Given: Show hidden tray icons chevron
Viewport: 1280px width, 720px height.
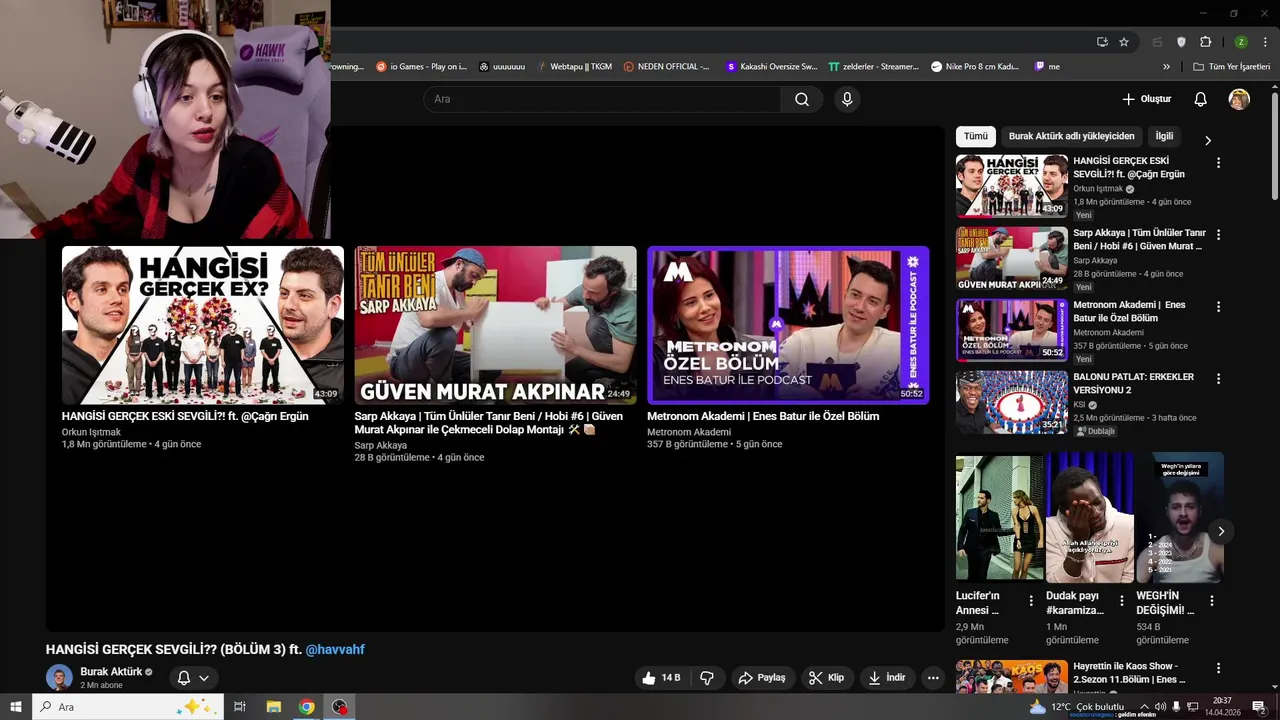Looking at the screenshot, I should click(x=1144, y=707).
